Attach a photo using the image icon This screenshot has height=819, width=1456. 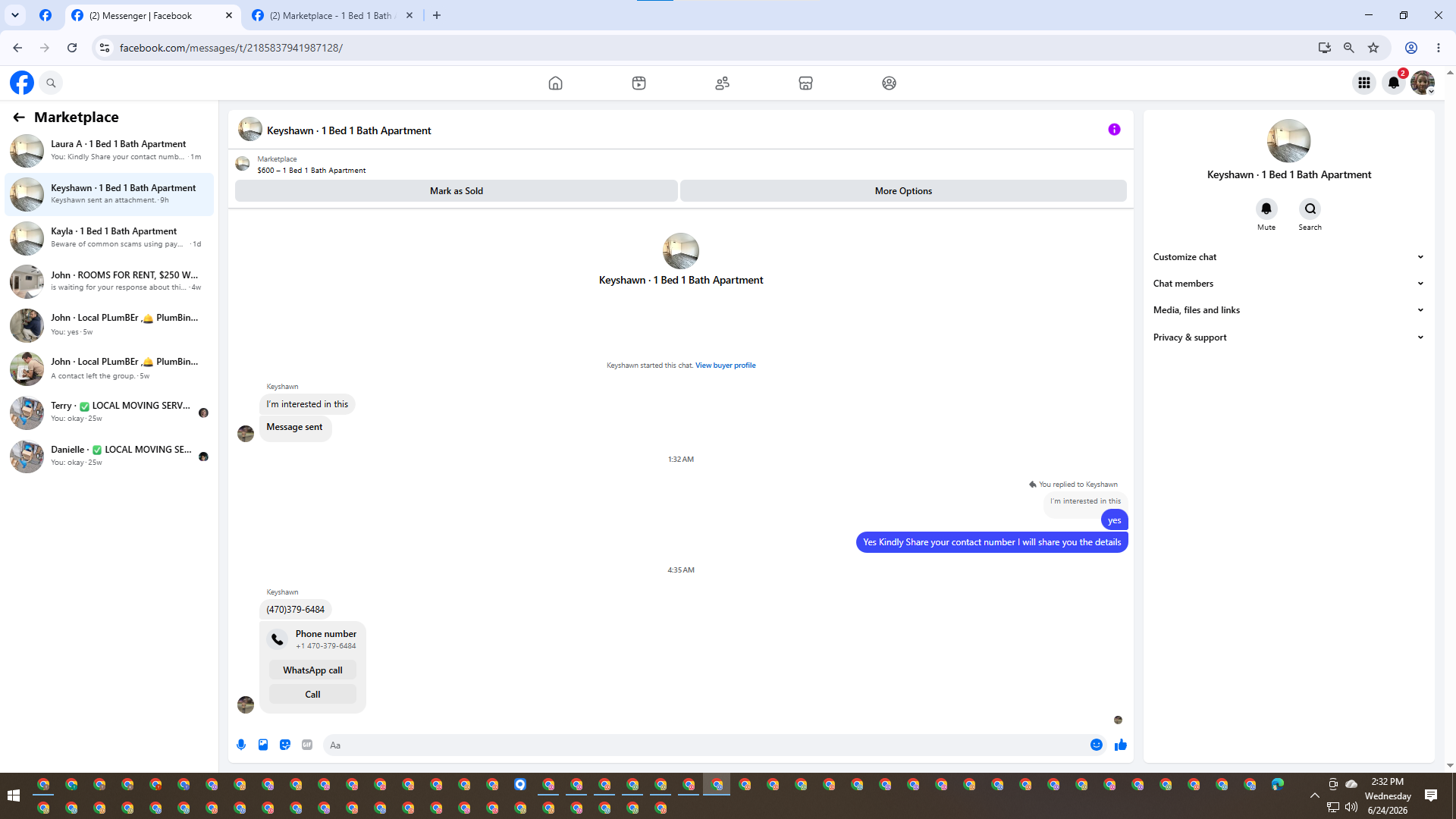[x=263, y=745]
